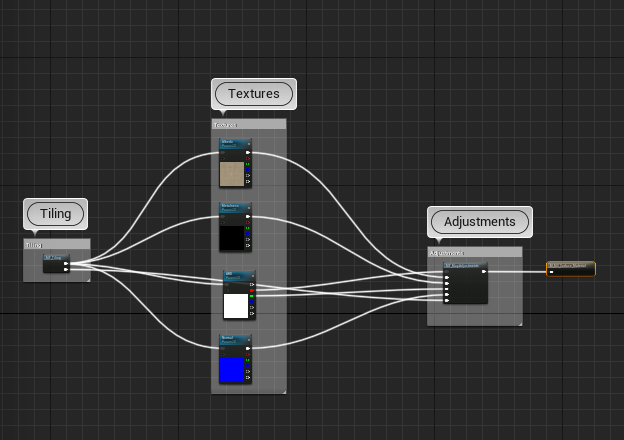Click the white texture thumbnail
624x440 pixels.
[236, 306]
